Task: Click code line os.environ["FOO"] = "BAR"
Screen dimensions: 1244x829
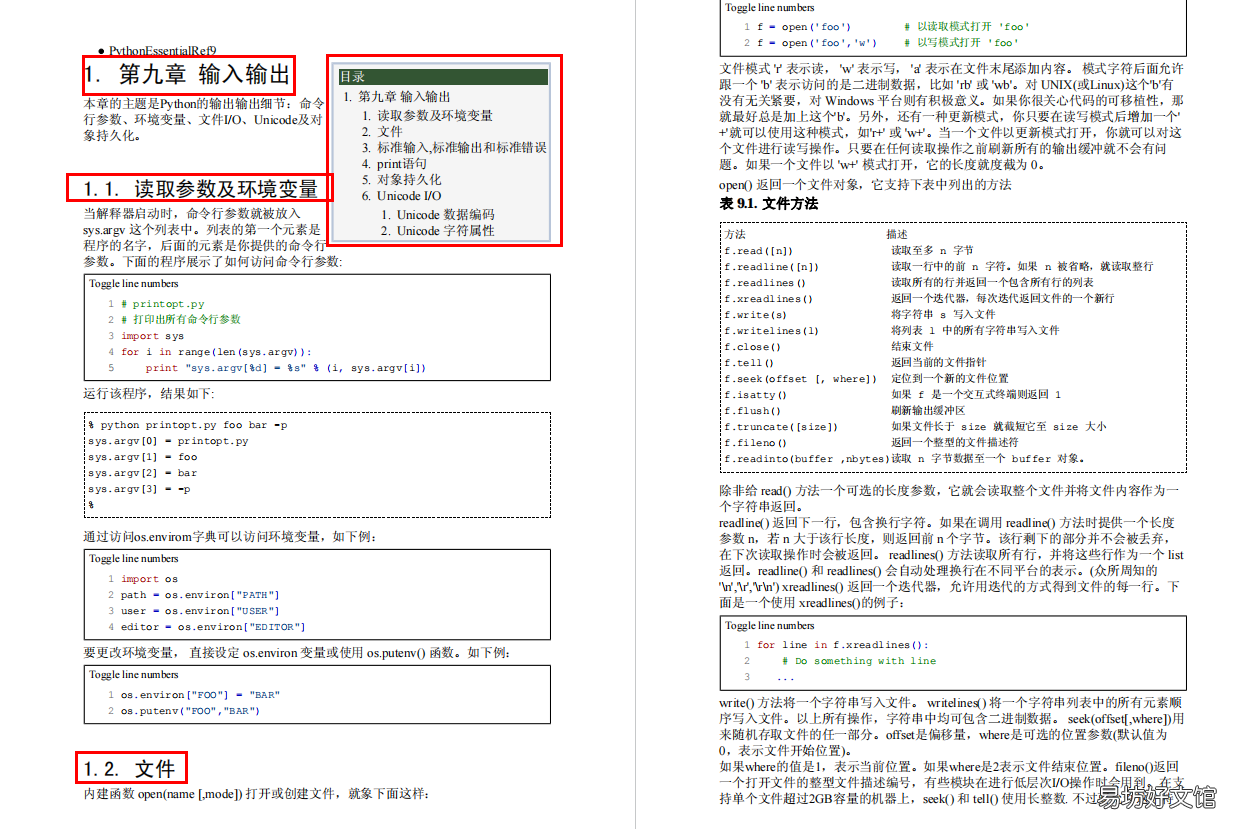Action: (x=200, y=695)
